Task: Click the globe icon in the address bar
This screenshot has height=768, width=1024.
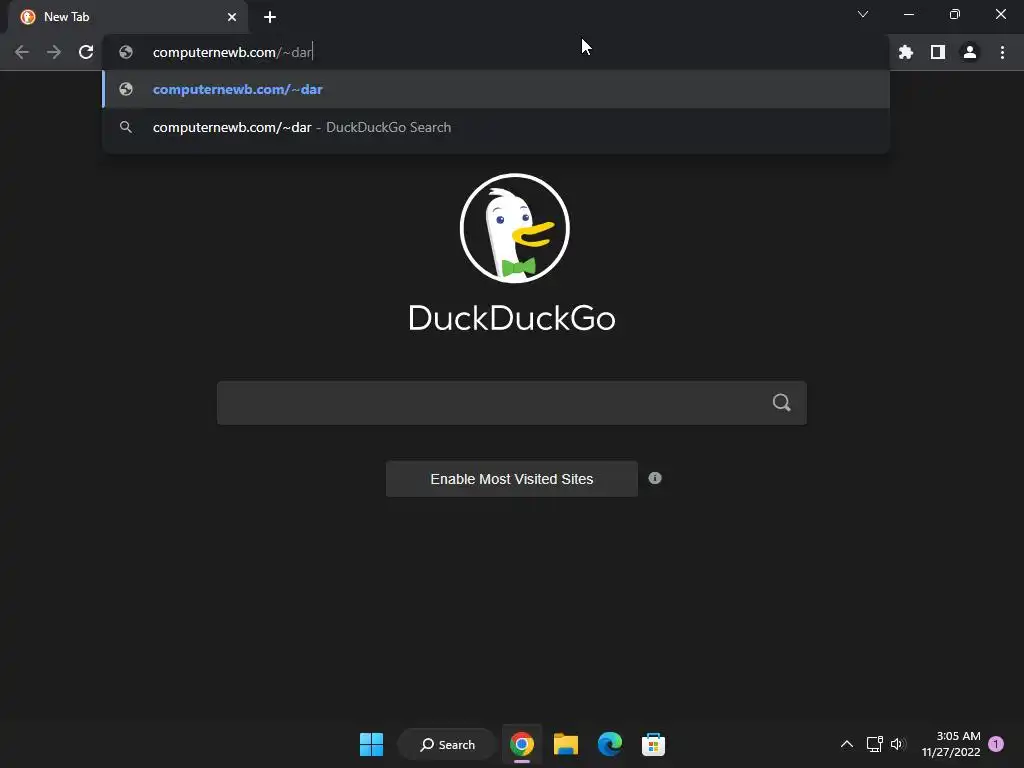Action: pos(126,52)
